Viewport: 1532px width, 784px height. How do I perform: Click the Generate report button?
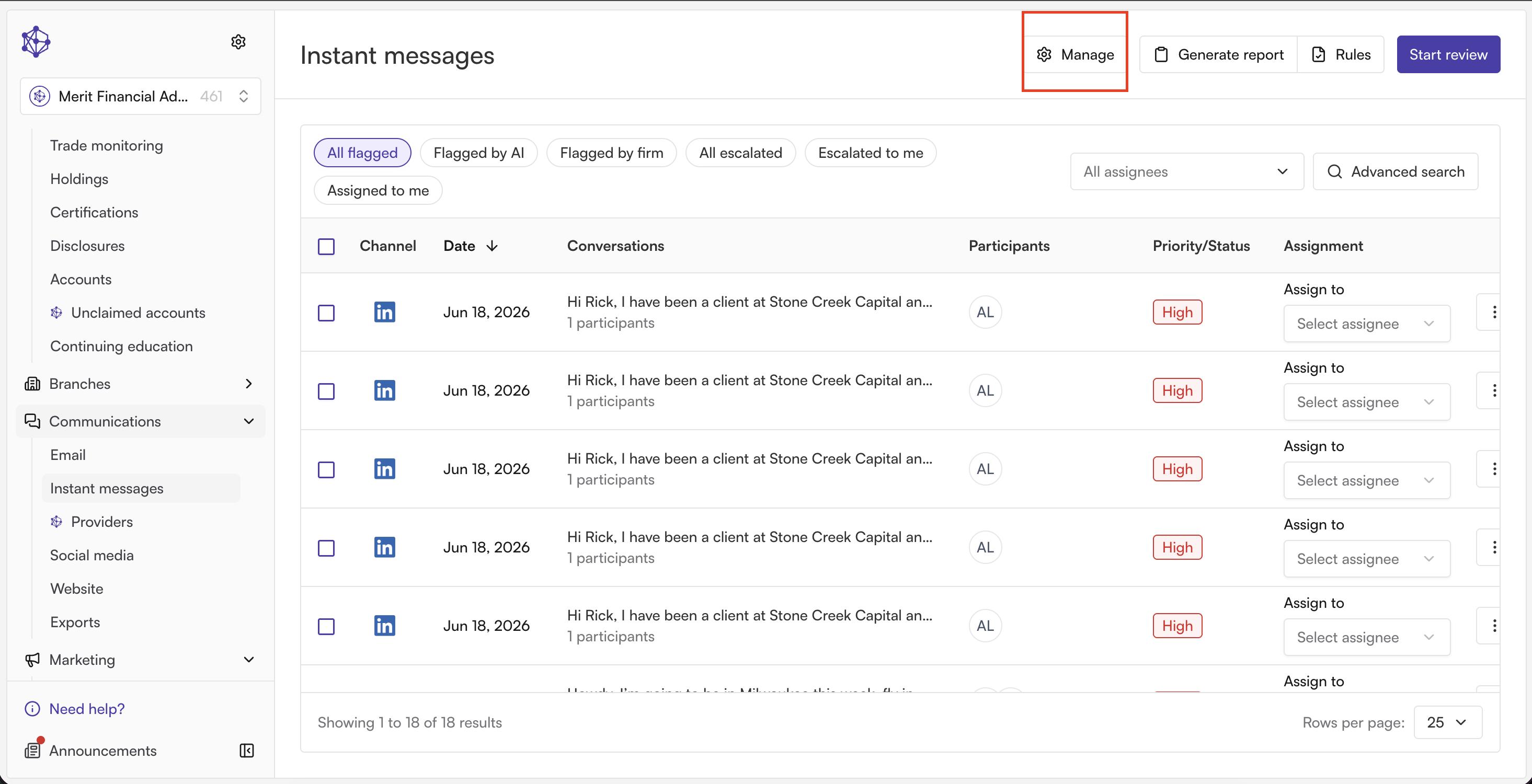point(1219,55)
